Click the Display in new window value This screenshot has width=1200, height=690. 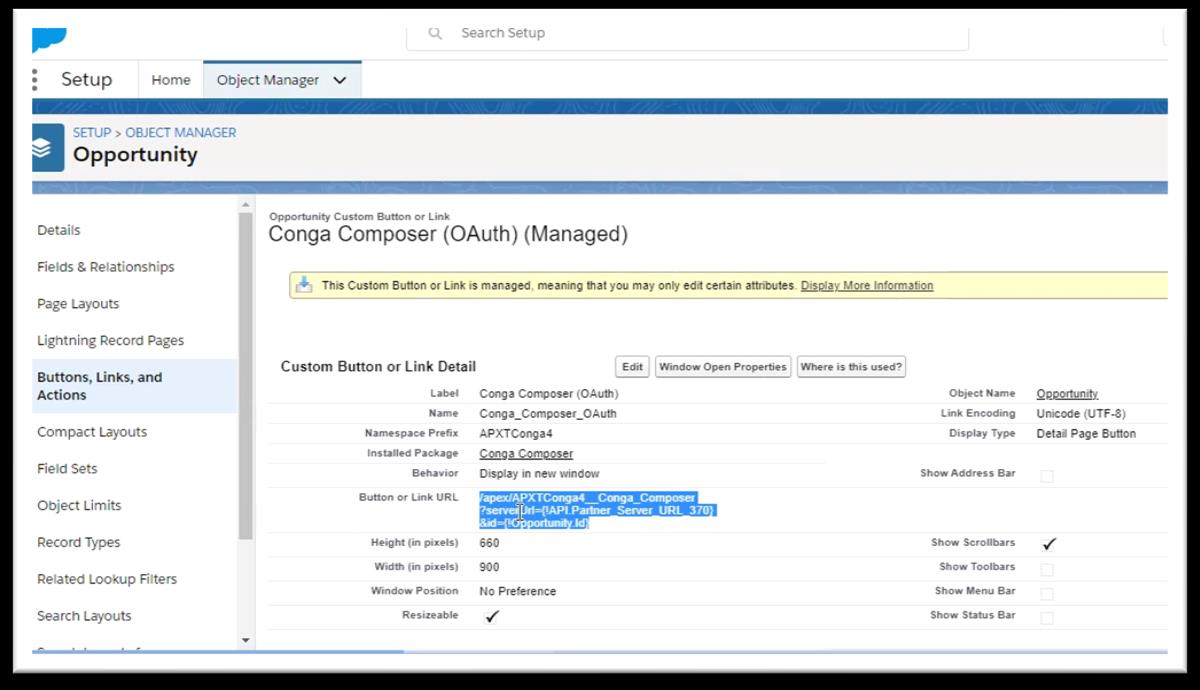pos(539,474)
